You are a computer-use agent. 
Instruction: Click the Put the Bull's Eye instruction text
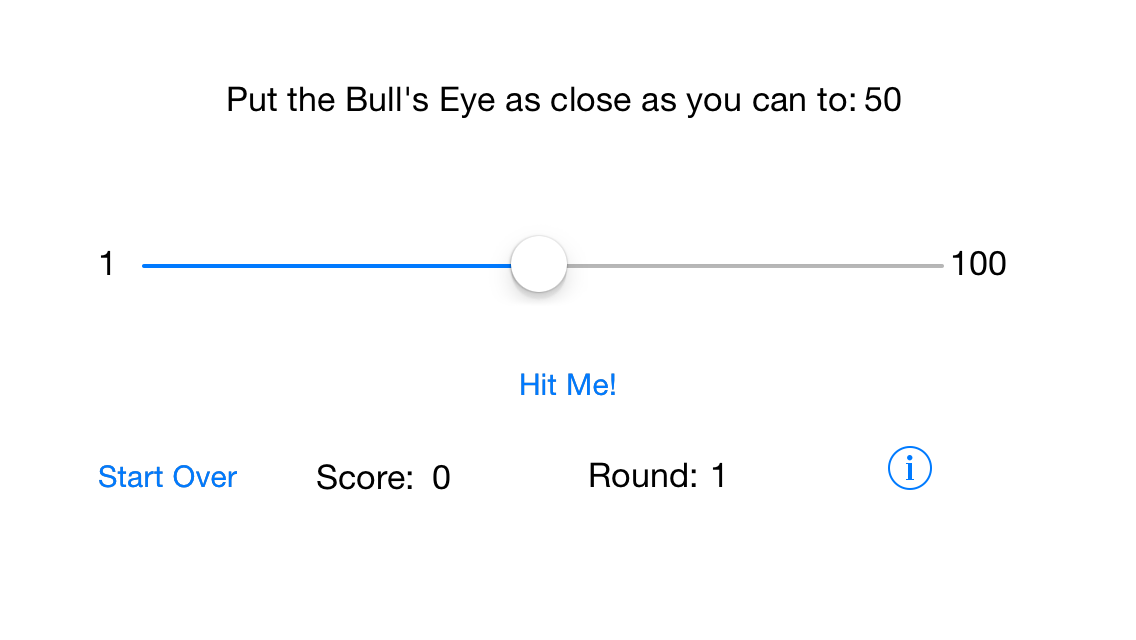tap(541, 101)
